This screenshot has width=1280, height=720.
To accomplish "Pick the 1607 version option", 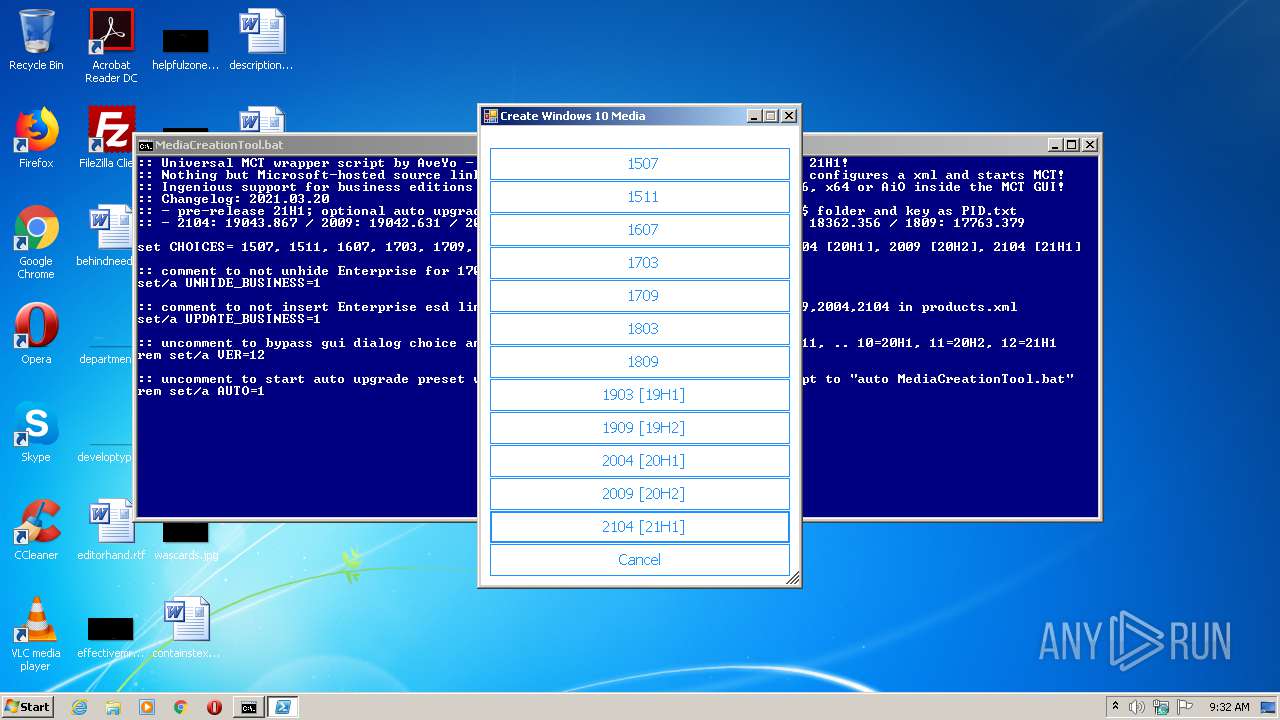I will coord(640,230).
